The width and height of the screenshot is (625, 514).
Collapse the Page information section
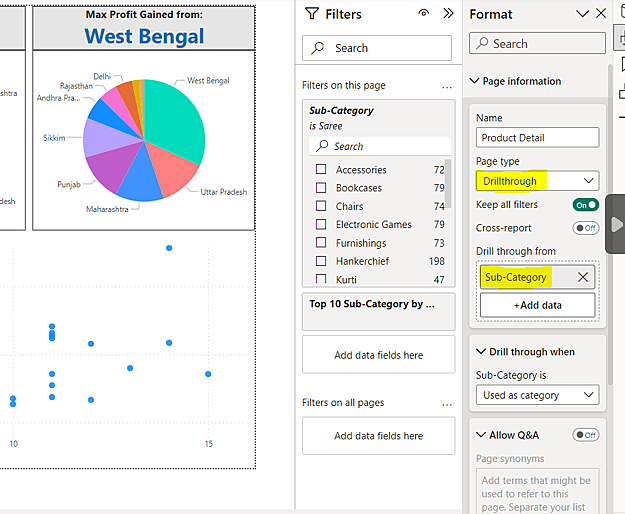point(474,81)
